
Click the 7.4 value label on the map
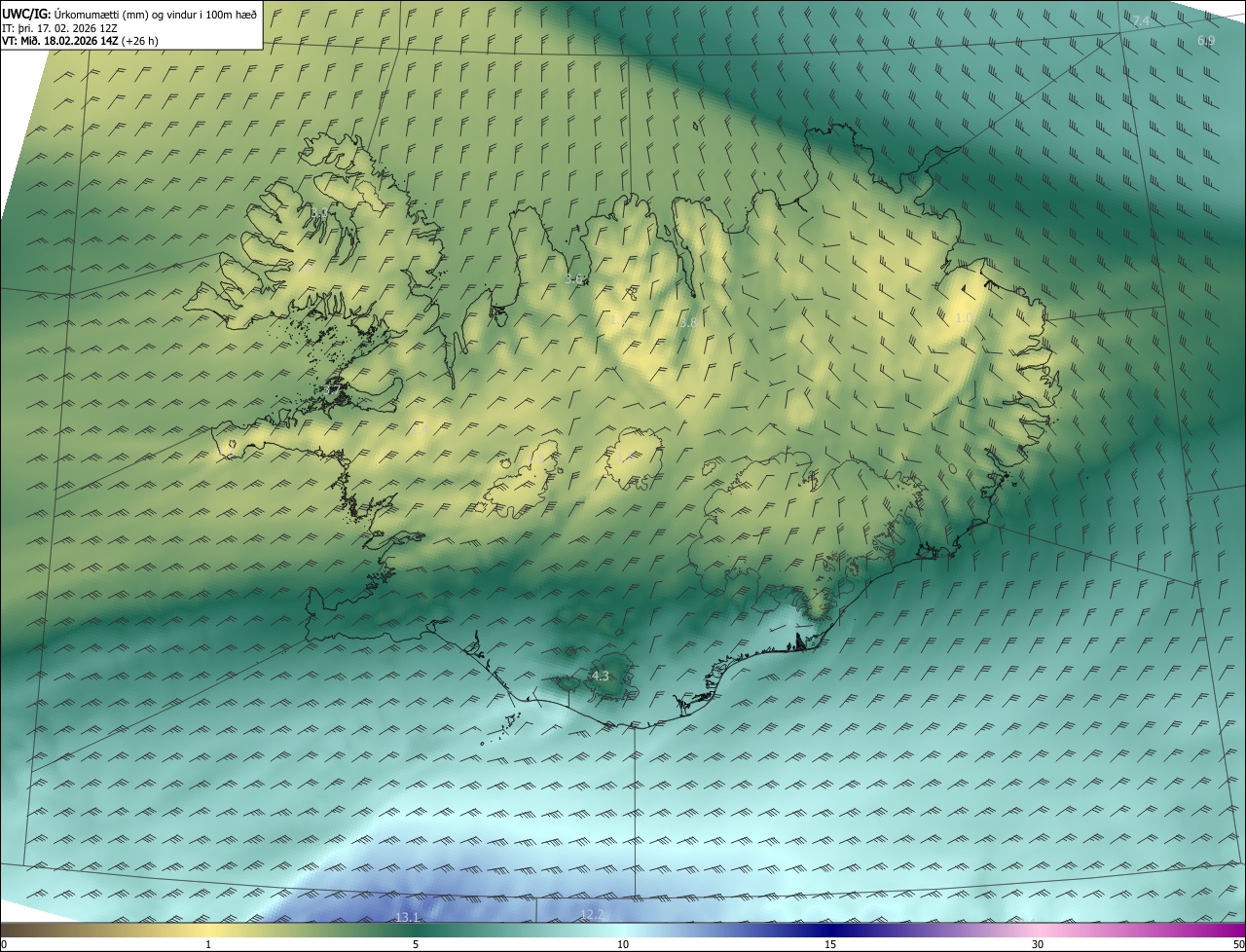[x=1141, y=21]
